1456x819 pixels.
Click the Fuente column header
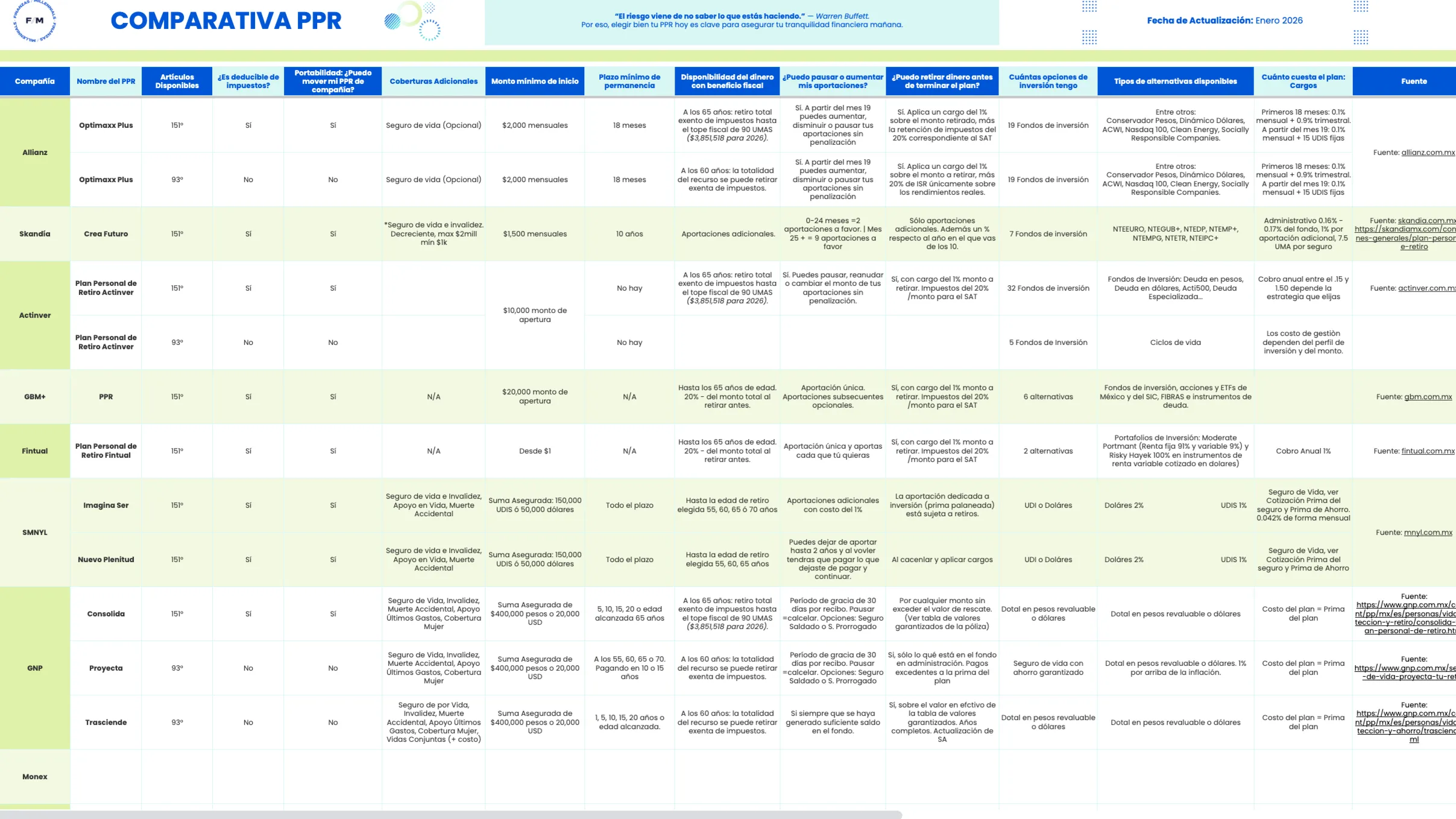click(x=1414, y=81)
